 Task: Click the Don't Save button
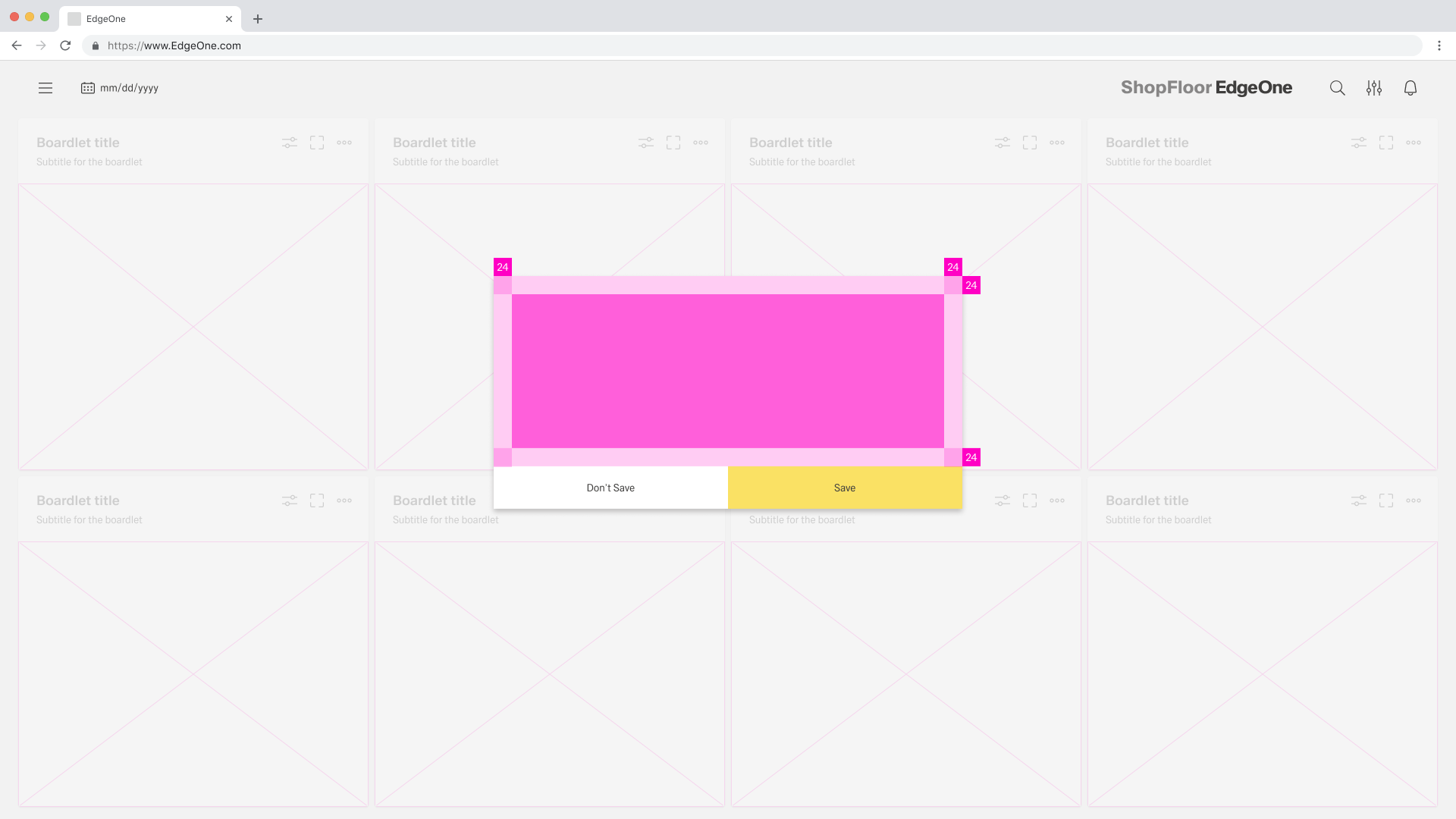pos(610,488)
